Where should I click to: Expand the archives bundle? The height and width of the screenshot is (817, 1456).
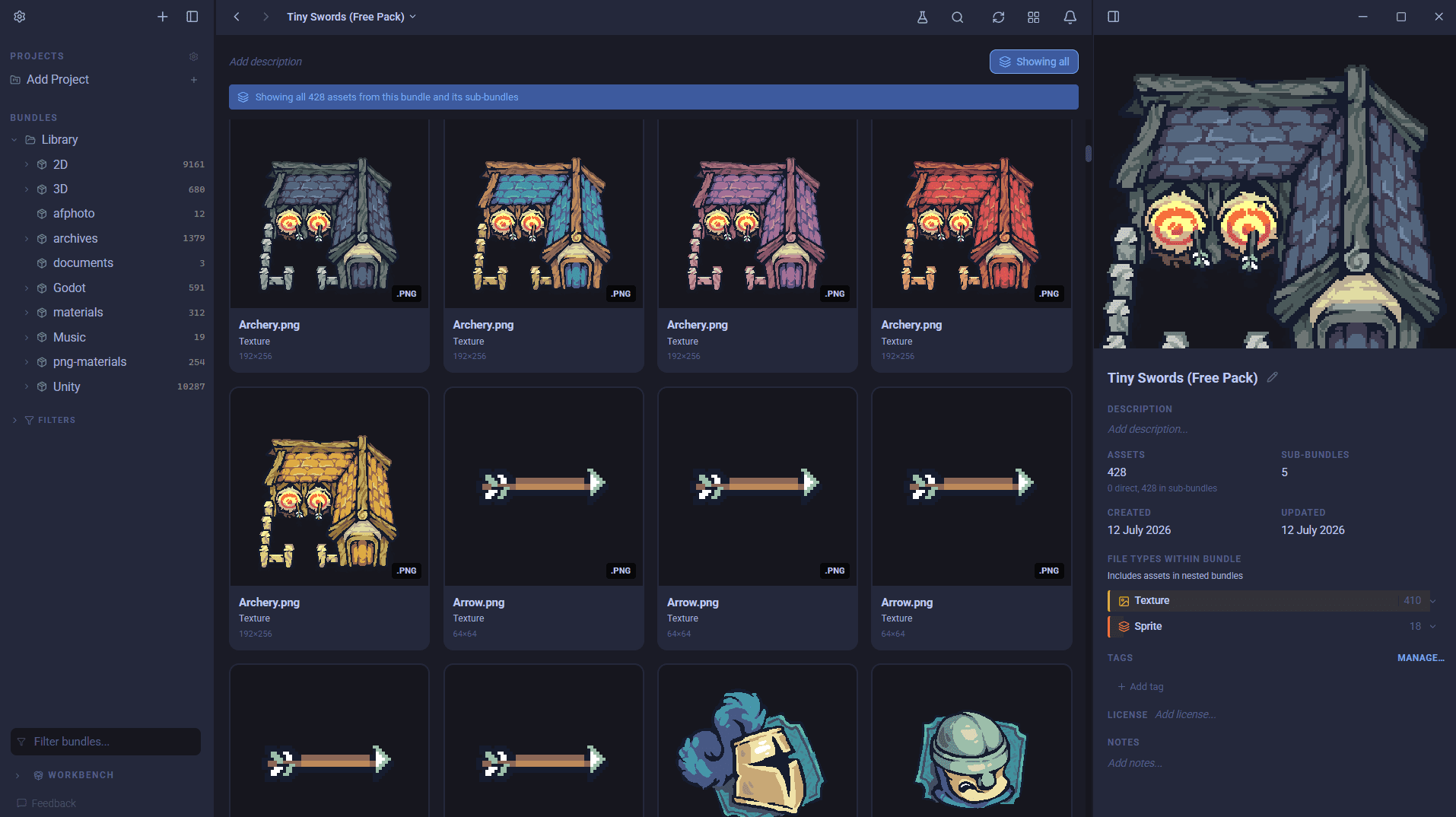(x=27, y=239)
